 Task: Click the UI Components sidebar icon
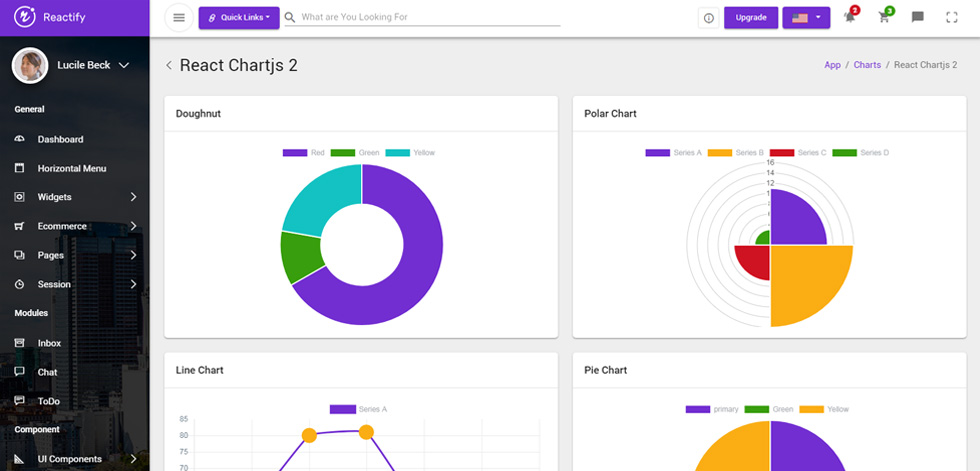pos(19,459)
